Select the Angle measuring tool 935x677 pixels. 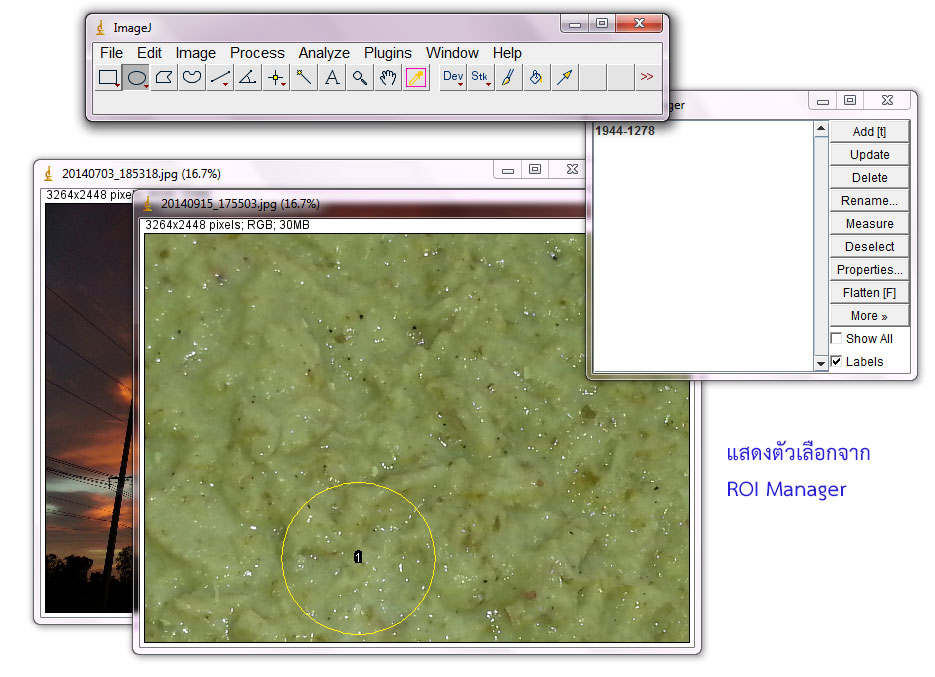pyautogui.click(x=248, y=77)
